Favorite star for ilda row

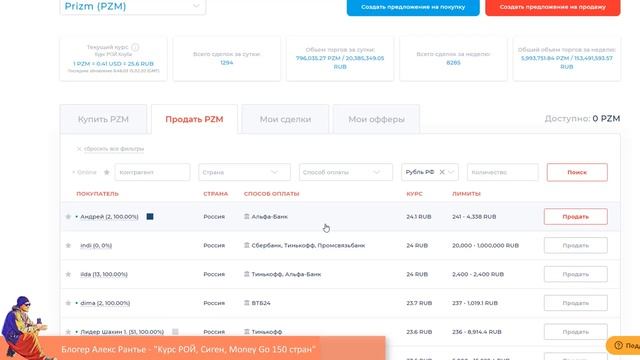pos(68,275)
